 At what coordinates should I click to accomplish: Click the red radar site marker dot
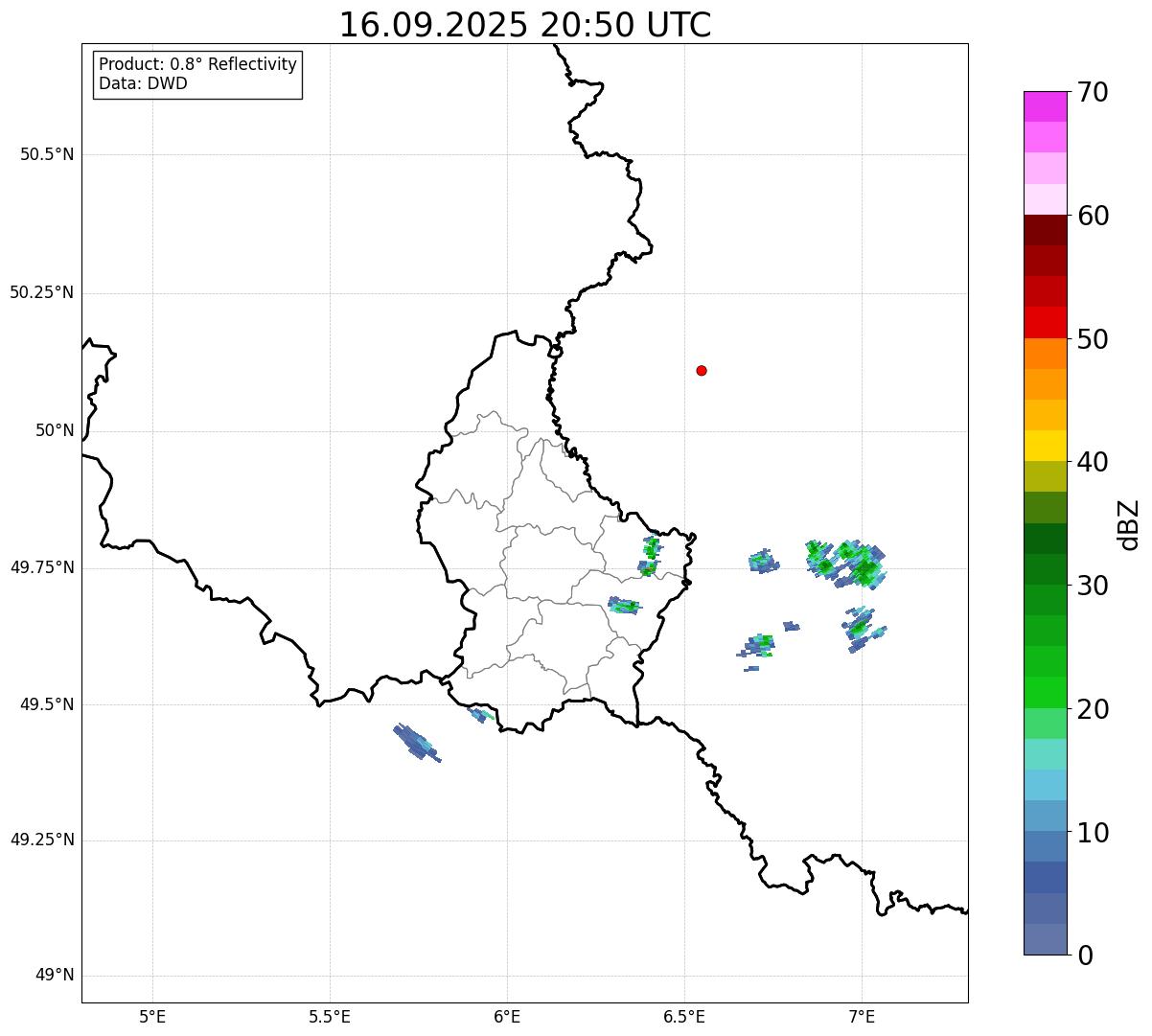702,370
